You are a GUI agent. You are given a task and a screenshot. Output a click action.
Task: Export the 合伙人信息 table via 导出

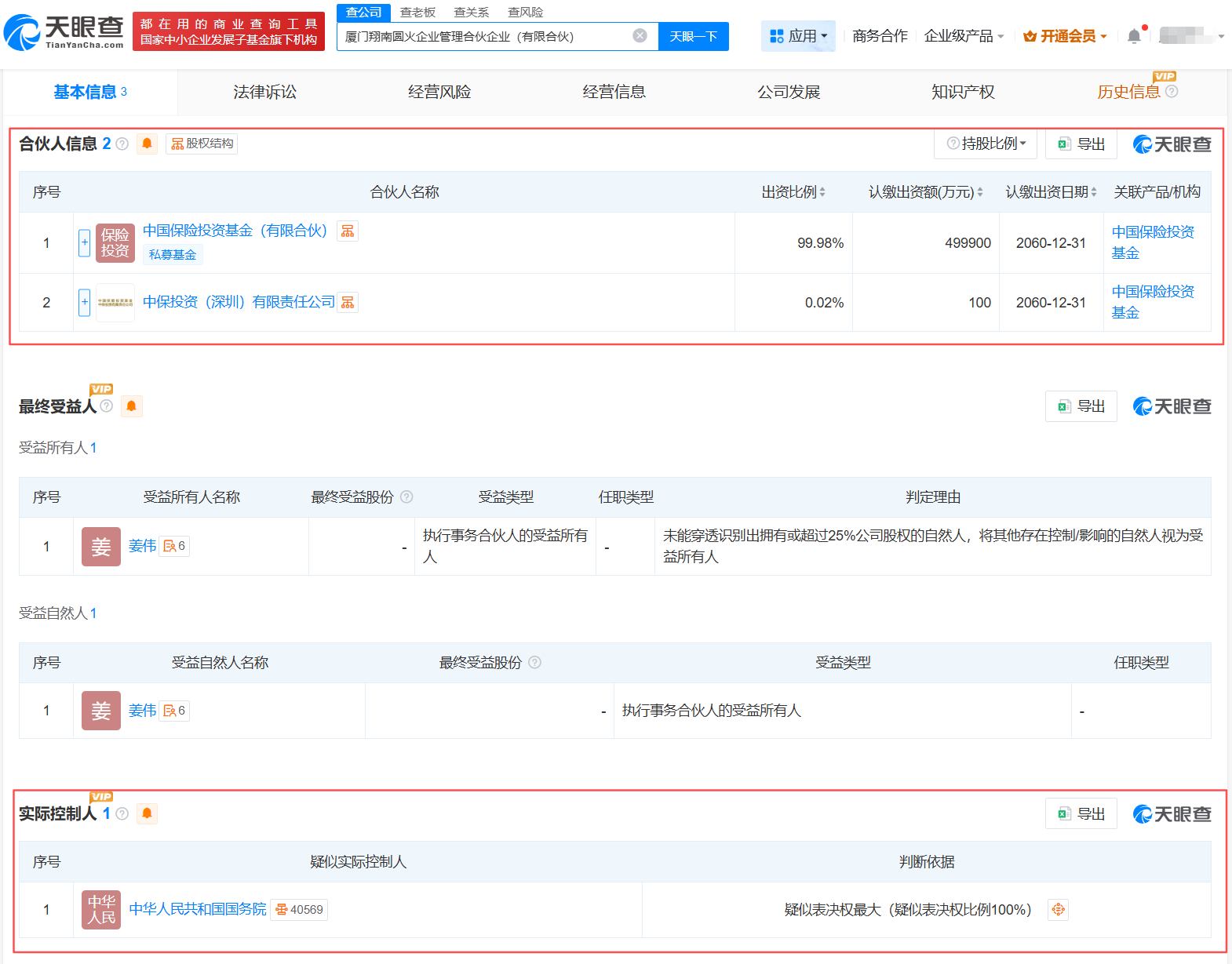pos(1081,144)
